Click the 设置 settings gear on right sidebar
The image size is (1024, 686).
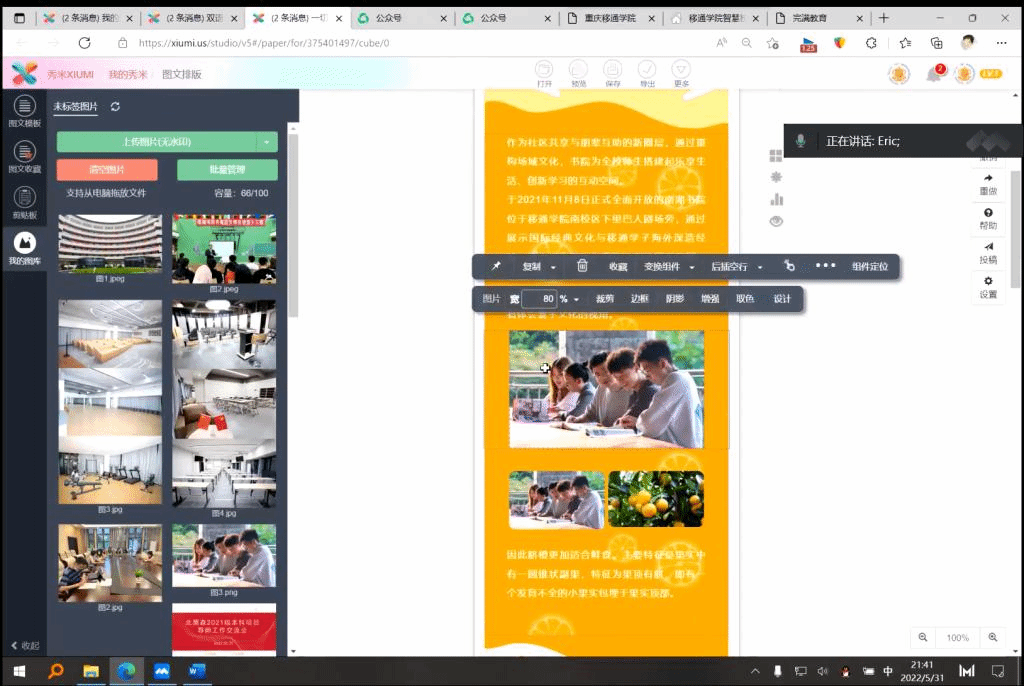pos(988,286)
